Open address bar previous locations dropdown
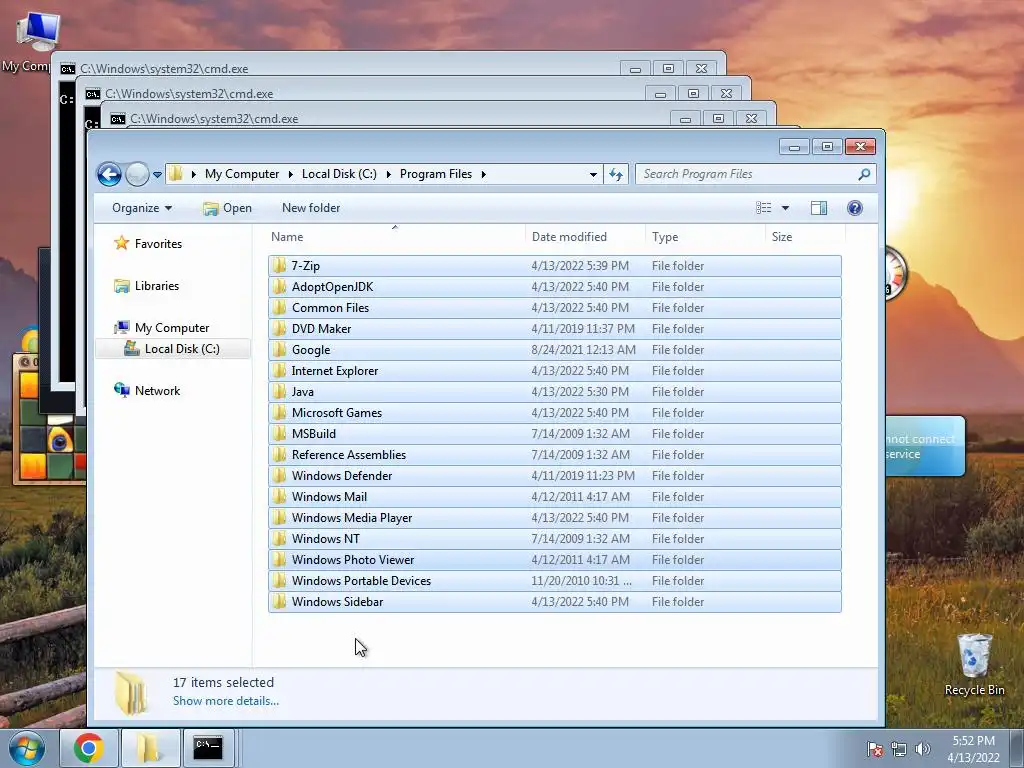 [x=593, y=174]
